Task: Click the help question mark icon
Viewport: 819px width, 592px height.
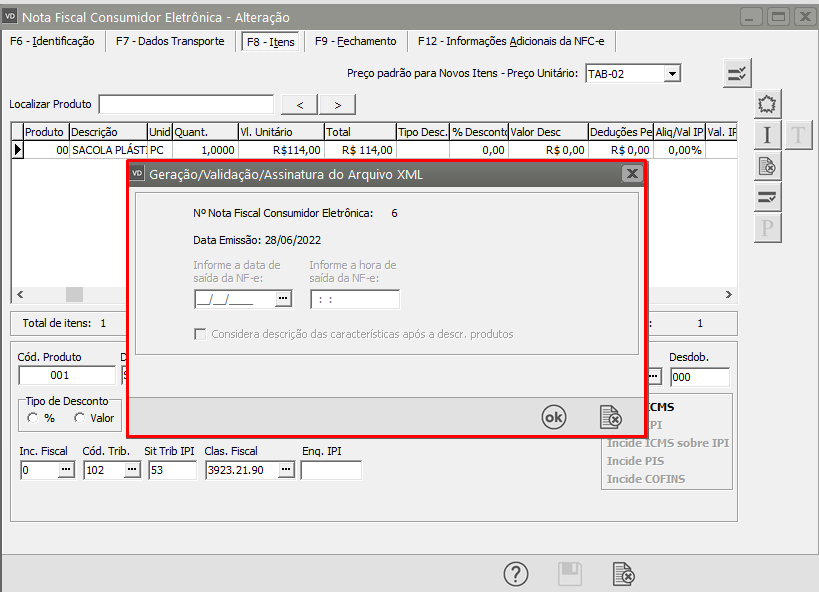Action: coord(515,574)
